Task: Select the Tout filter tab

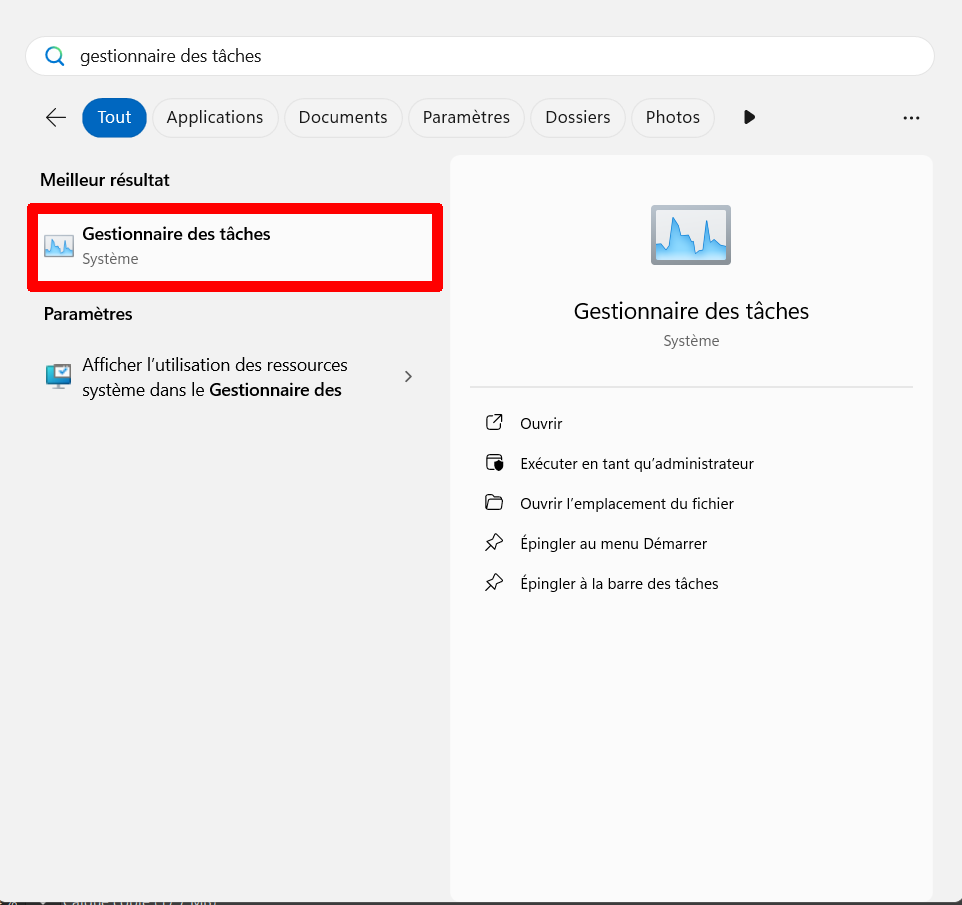Action: click(x=114, y=117)
